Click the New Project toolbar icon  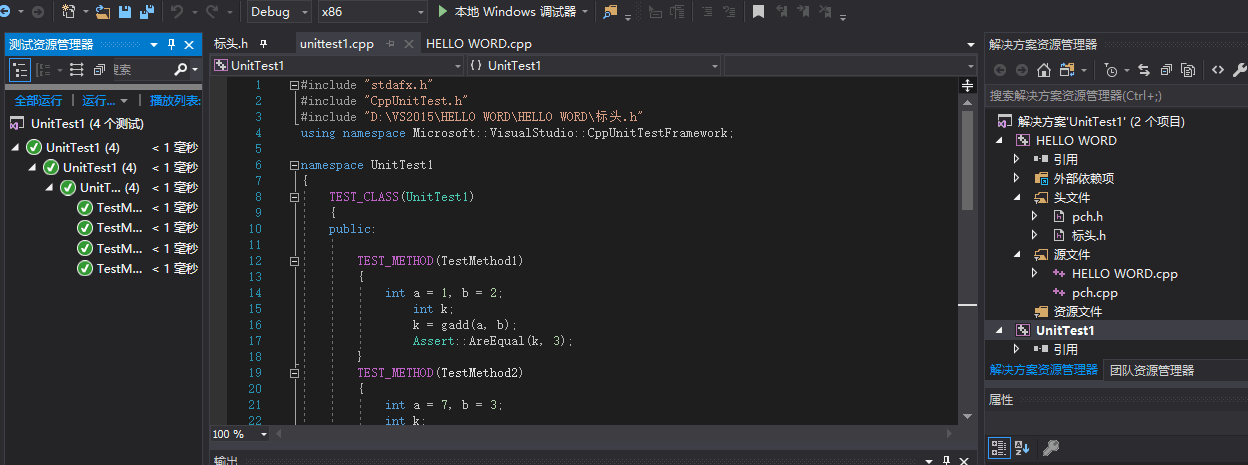point(69,12)
